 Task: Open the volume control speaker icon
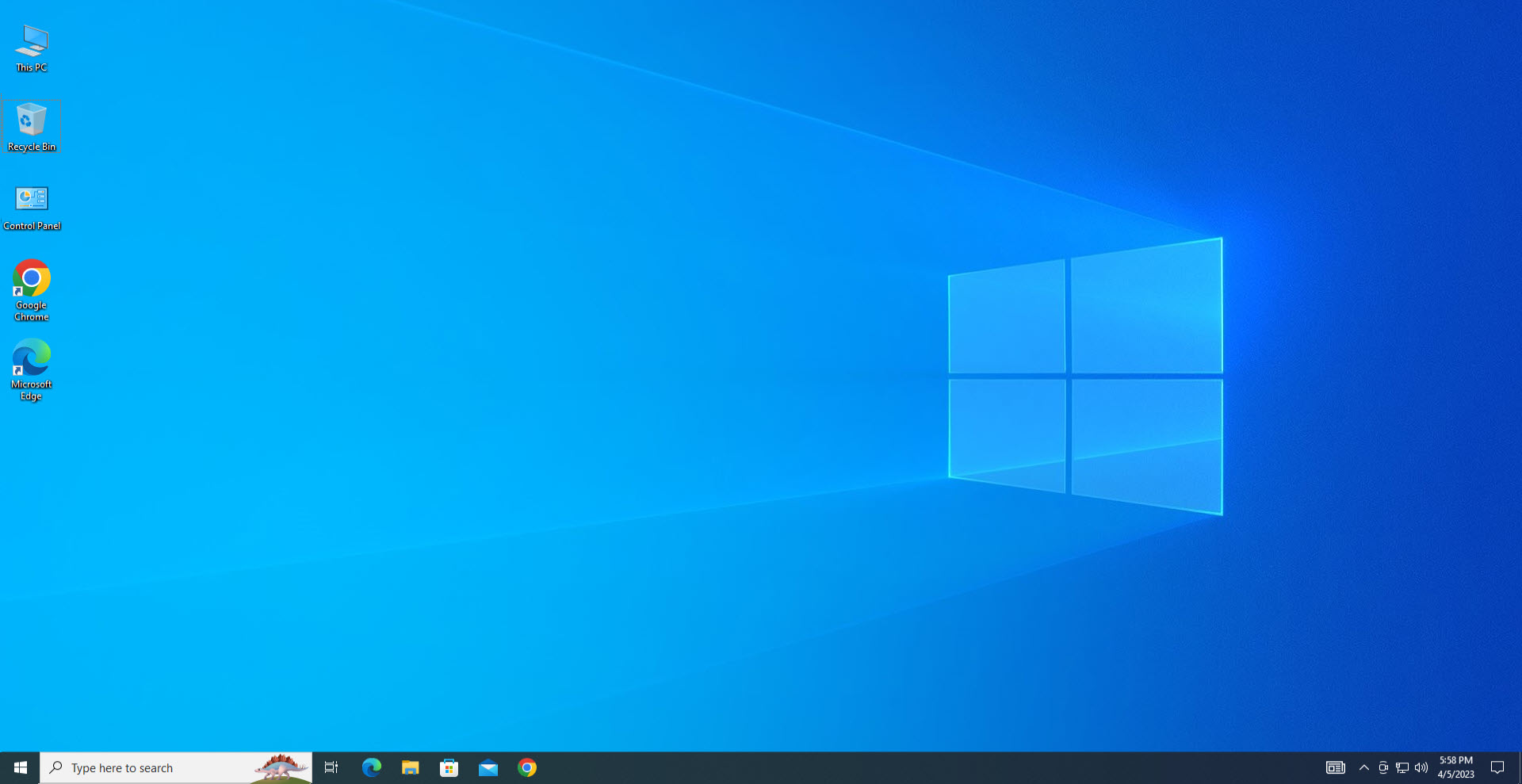[1421, 767]
